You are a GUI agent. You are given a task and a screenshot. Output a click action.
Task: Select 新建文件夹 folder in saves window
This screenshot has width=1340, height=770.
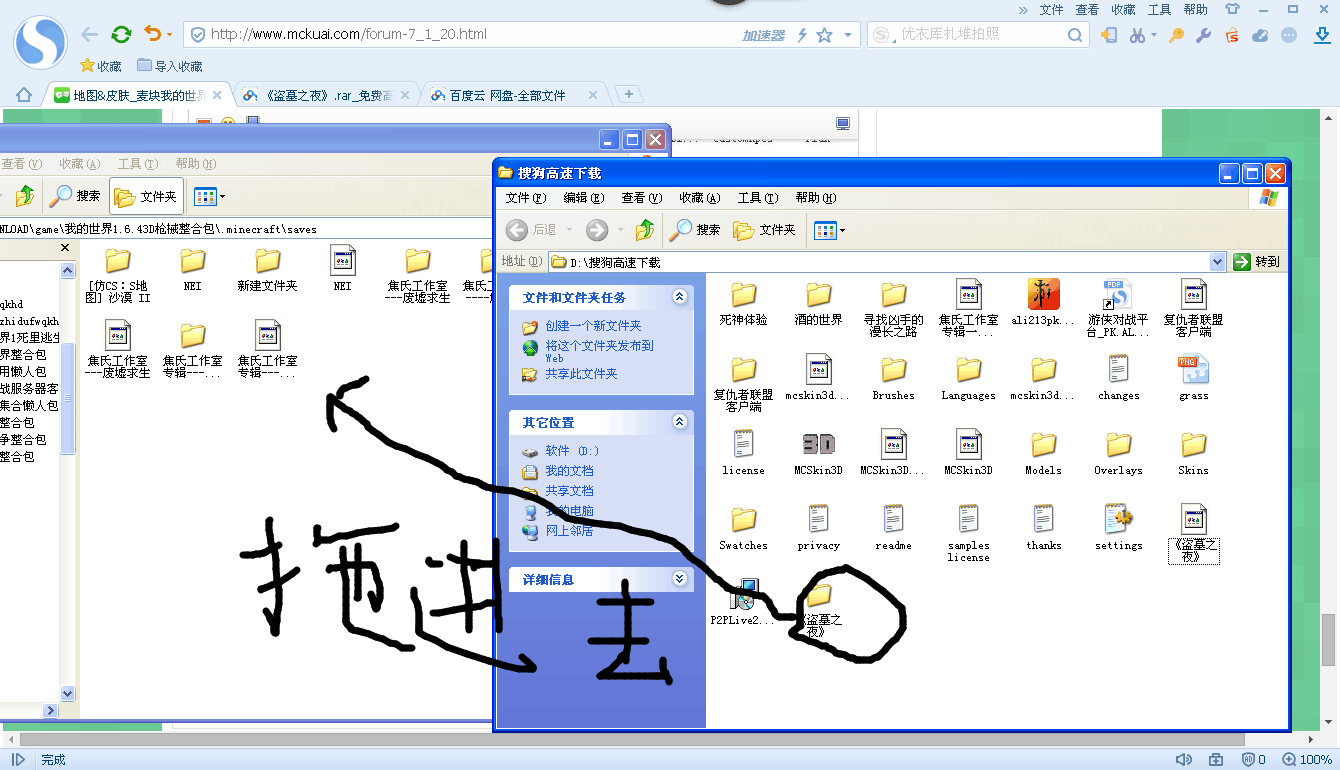click(267, 268)
